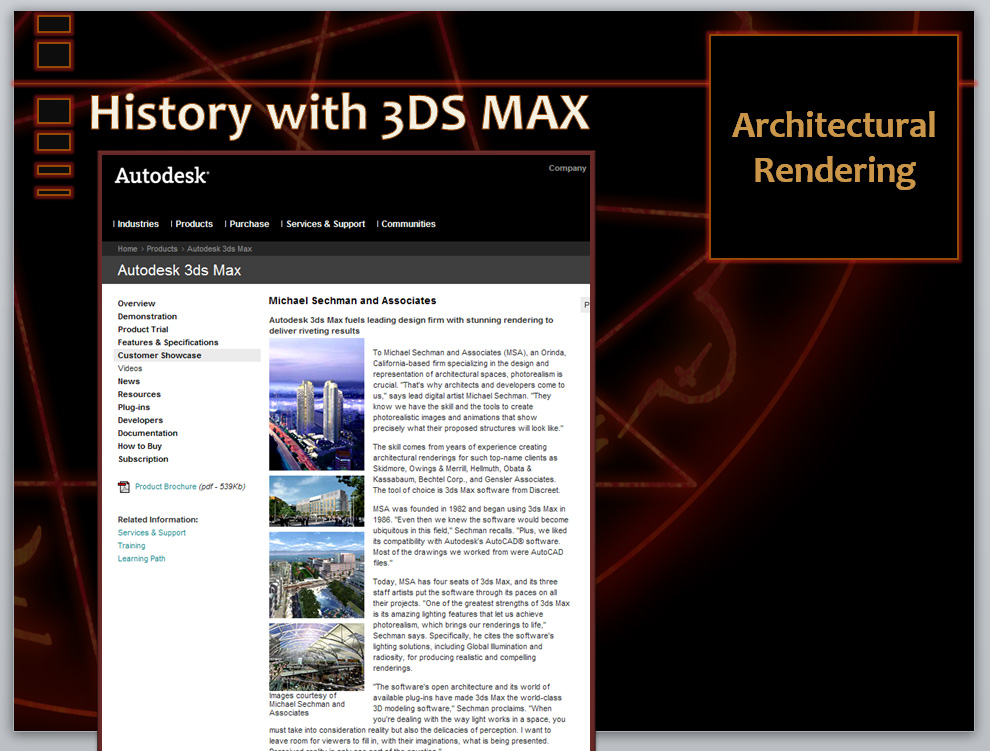Go to Home breadcrumb

coord(127,249)
